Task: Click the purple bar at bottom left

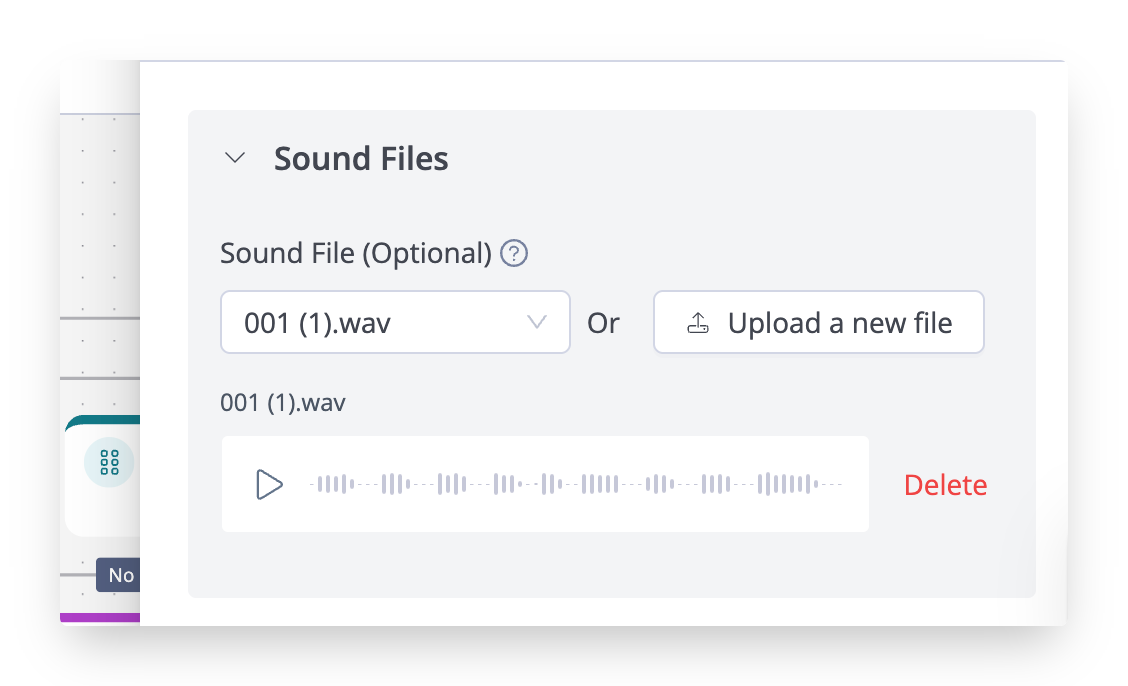Action: [100, 618]
